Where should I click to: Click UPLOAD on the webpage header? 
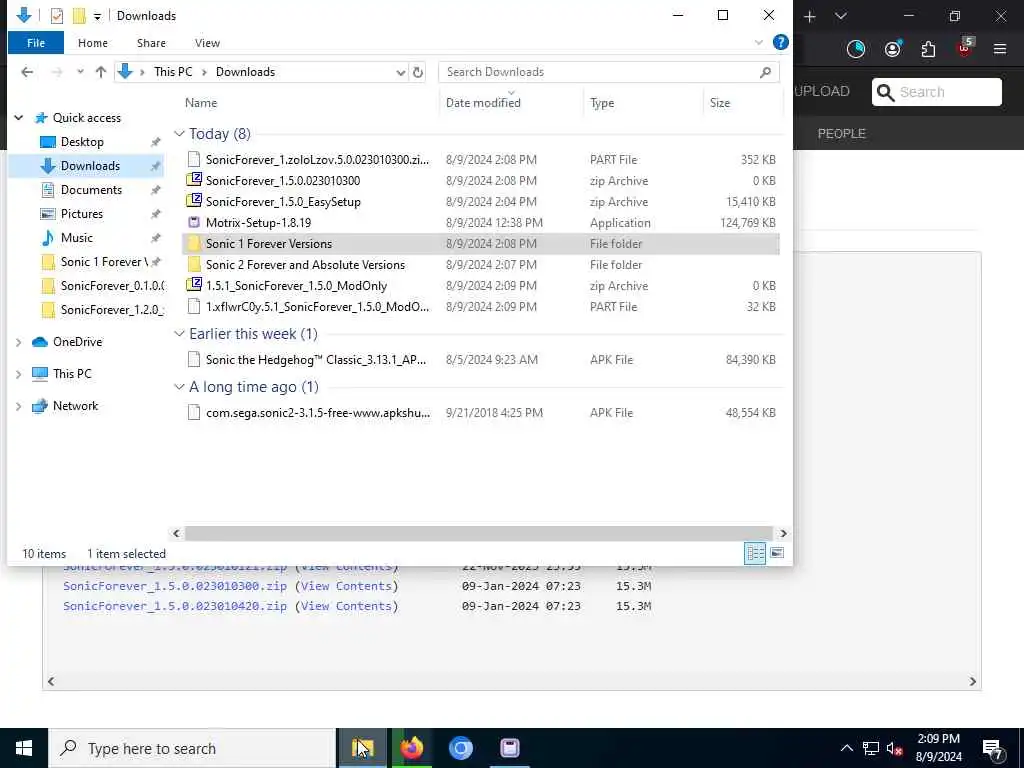point(822,91)
